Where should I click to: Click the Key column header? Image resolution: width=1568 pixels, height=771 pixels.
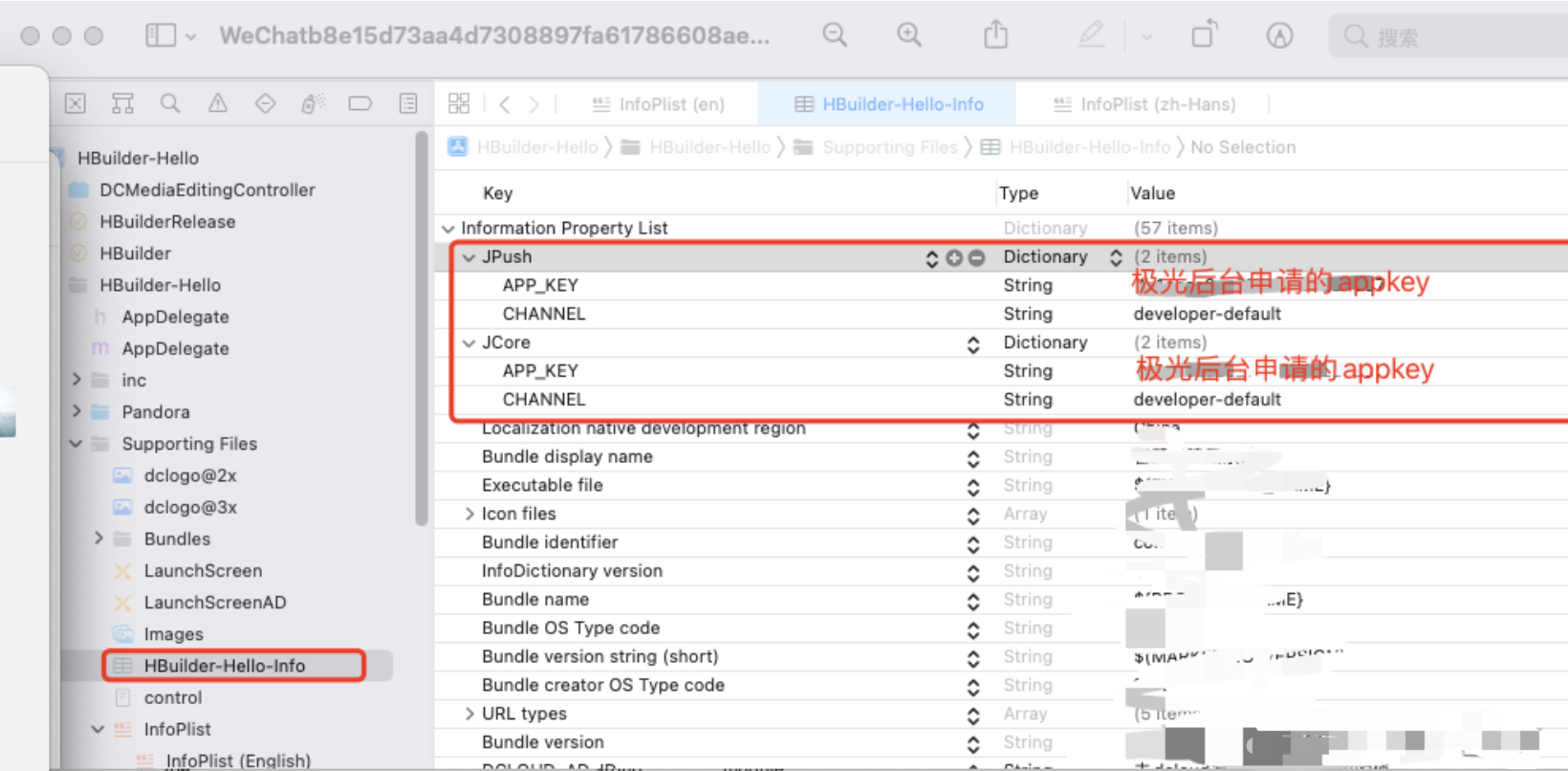(x=498, y=193)
